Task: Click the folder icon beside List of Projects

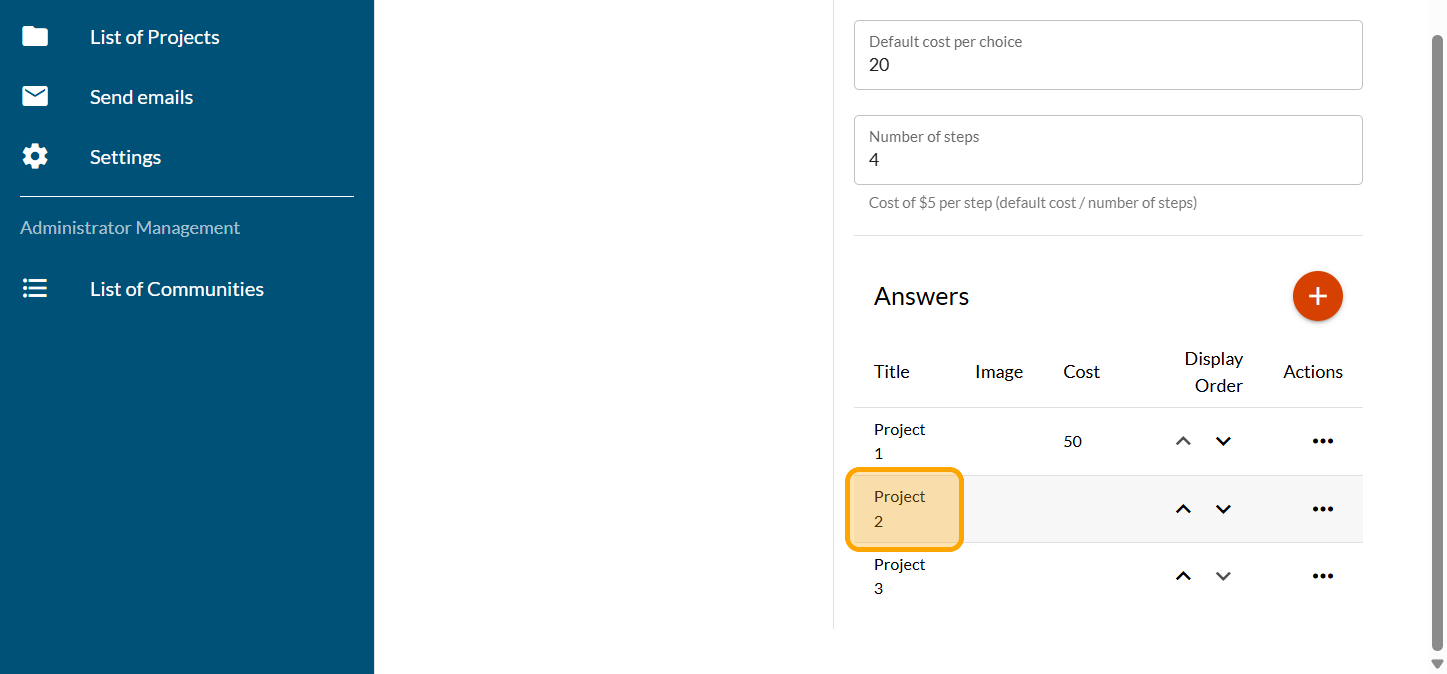Action: tap(35, 37)
